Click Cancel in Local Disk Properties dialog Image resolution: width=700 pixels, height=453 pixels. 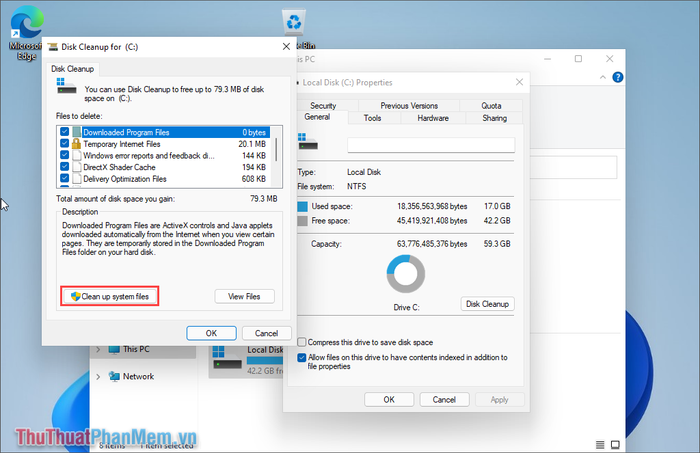pyautogui.click(x=444, y=399)
